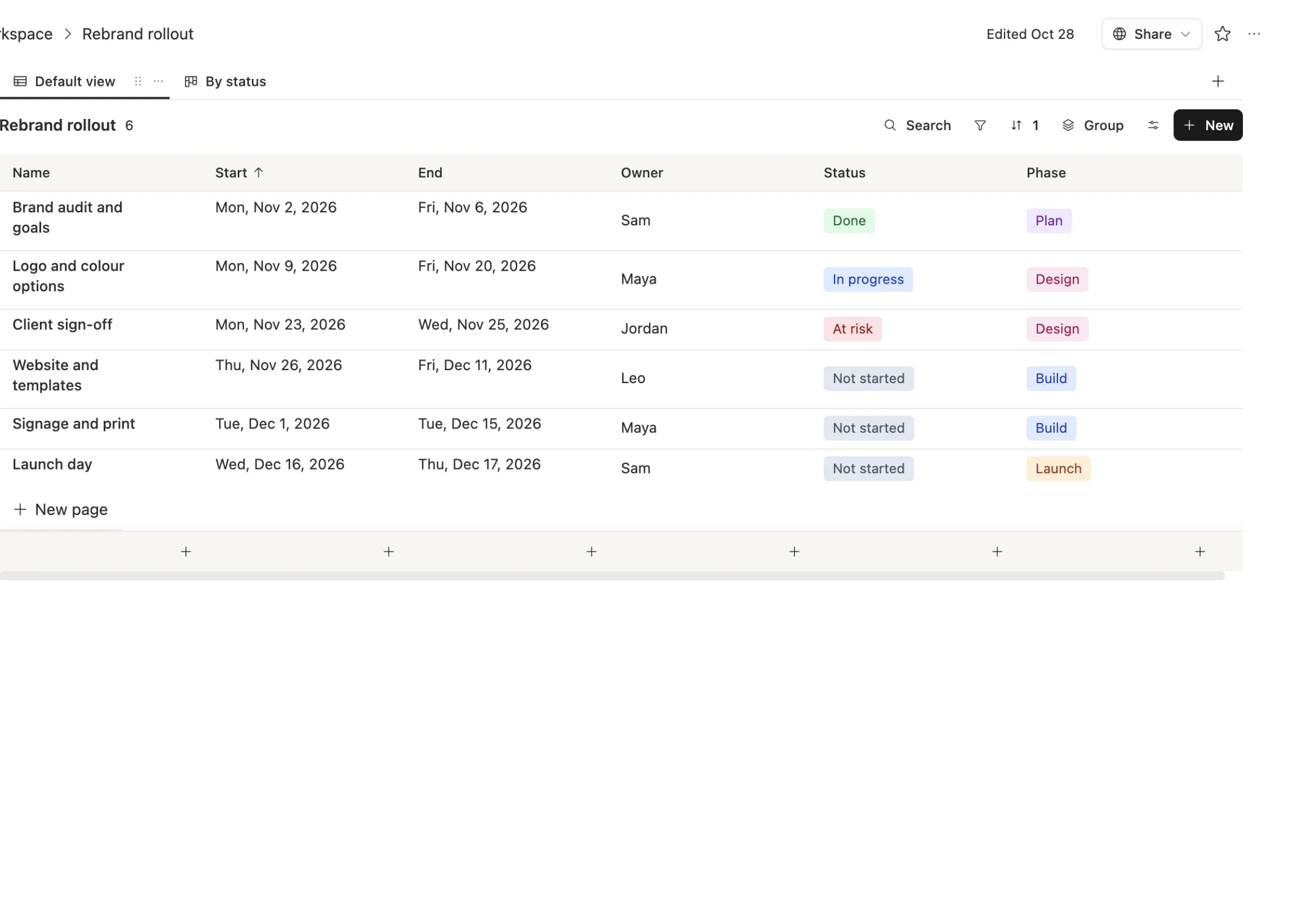Open the Group menu
1297x924 pixels.
(x=1093, y=125)
